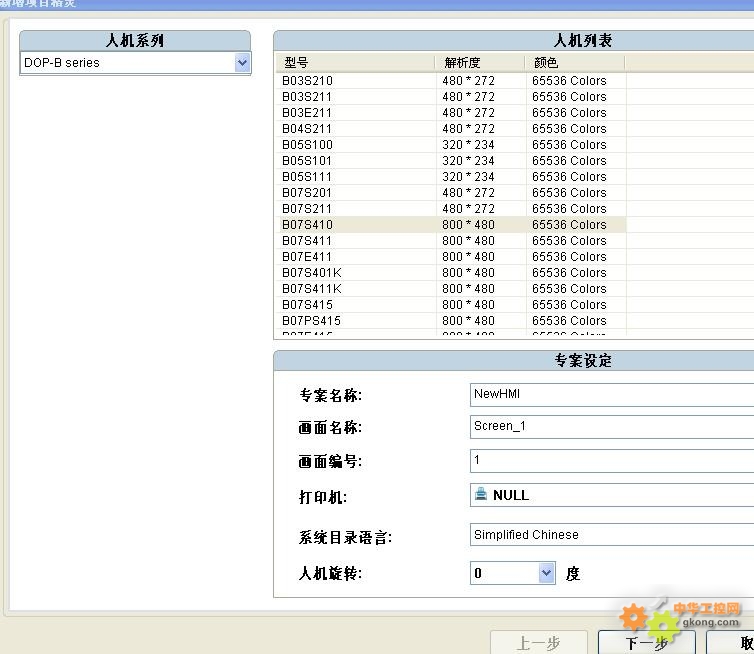This screenshot has height=654, width=754.
Task: Select model B05S100 in the list
Action: (x=307, y=145)
